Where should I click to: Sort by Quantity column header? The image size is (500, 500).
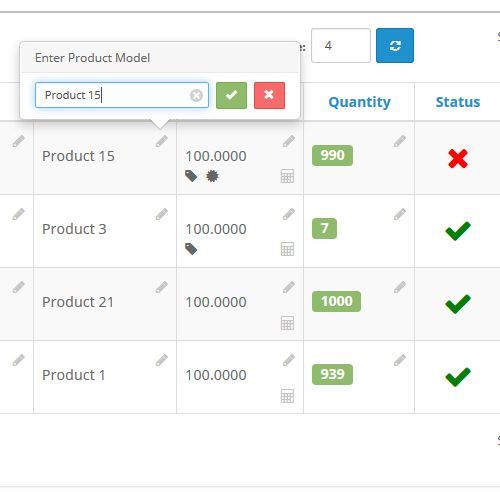[359, 102]
